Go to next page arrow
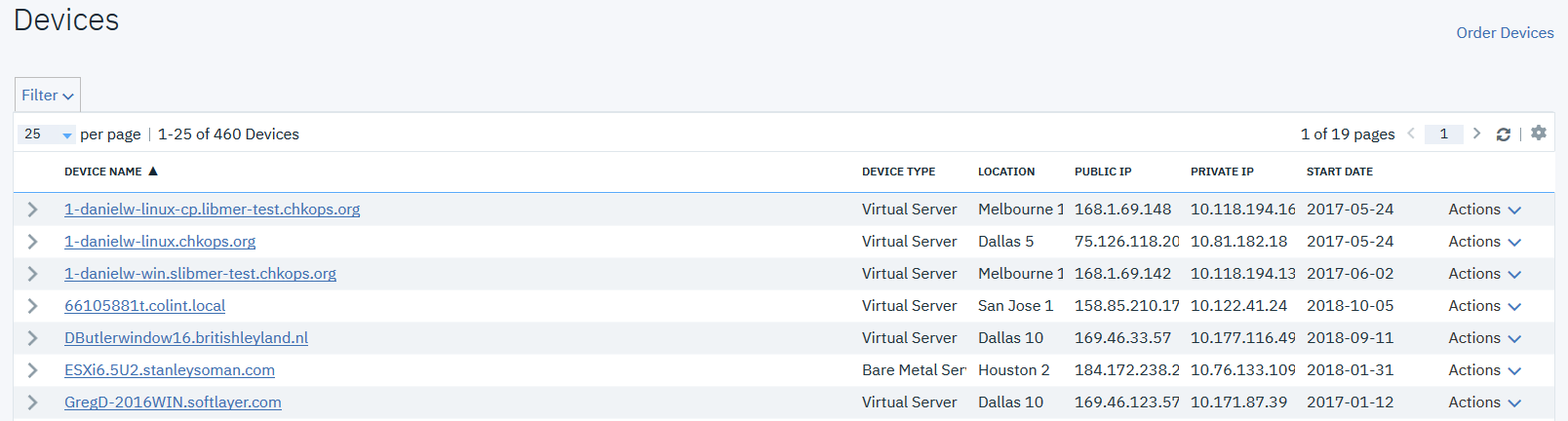 click(x=1476, y=134)
